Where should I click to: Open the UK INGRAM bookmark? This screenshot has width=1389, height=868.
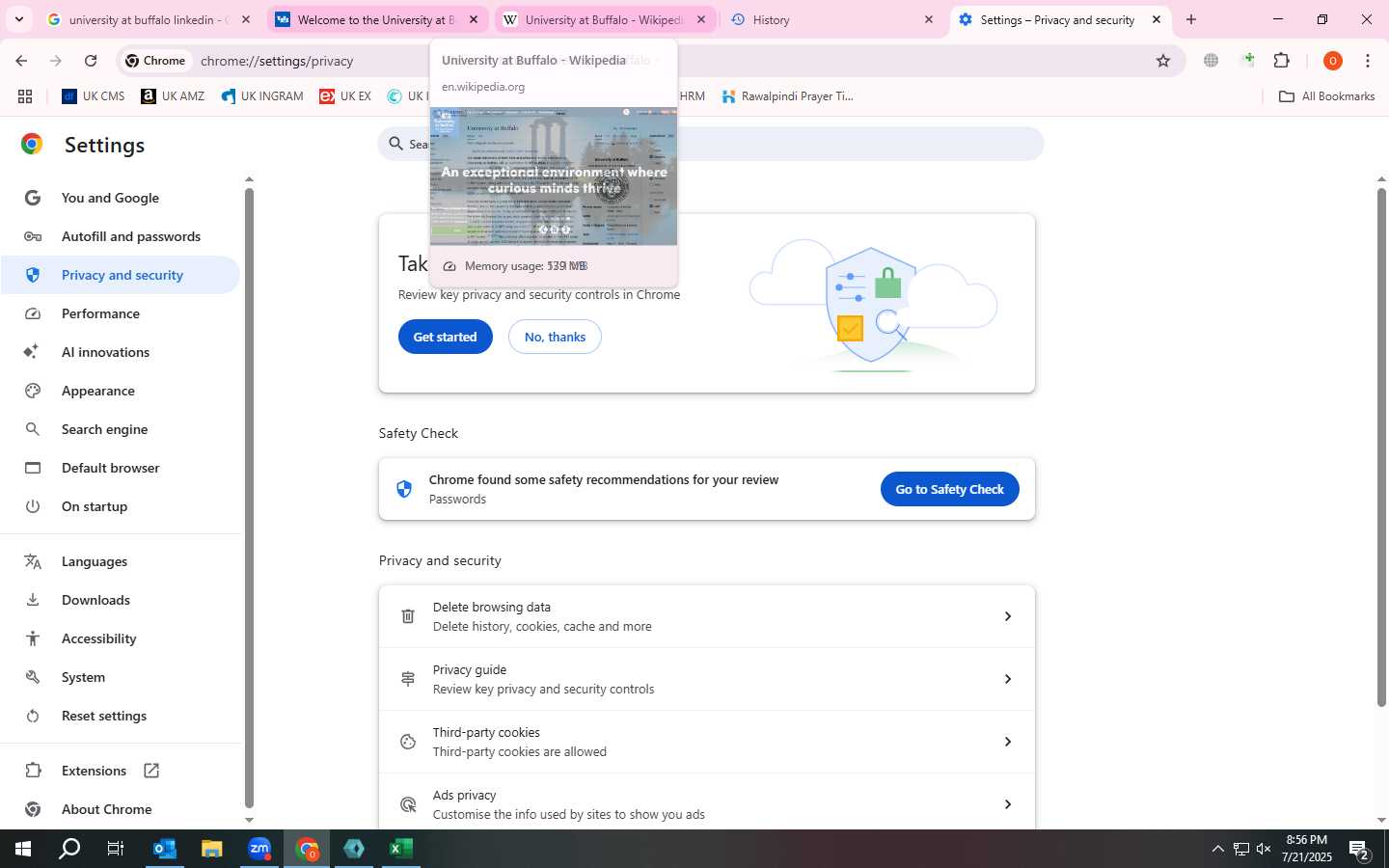262,96
